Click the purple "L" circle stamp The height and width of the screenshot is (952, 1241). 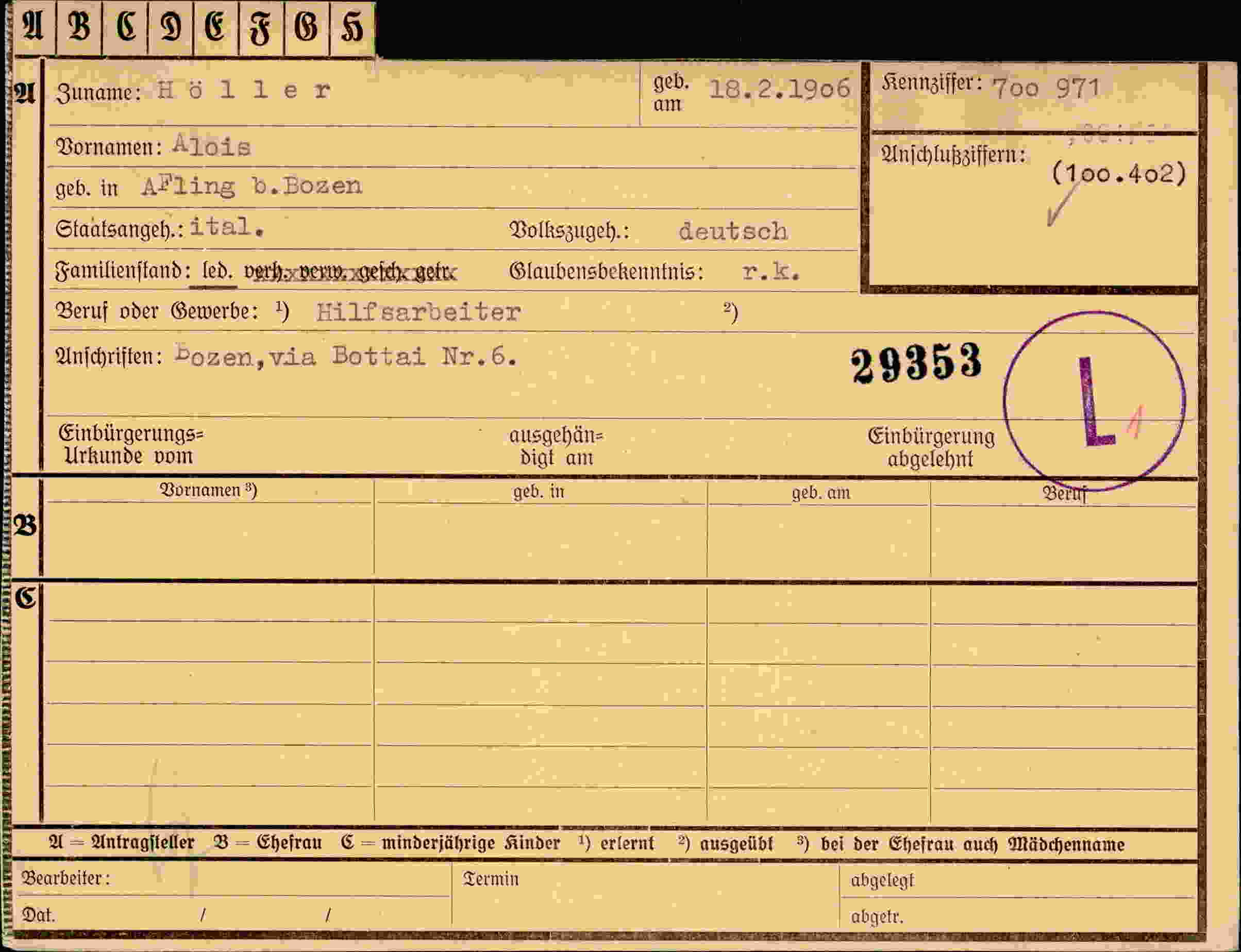[1094, 400]
